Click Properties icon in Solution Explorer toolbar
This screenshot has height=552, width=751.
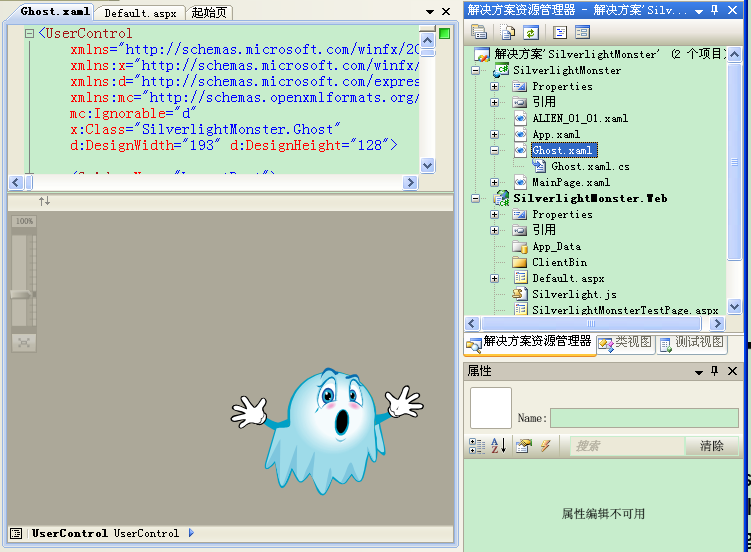pos(479,32)
